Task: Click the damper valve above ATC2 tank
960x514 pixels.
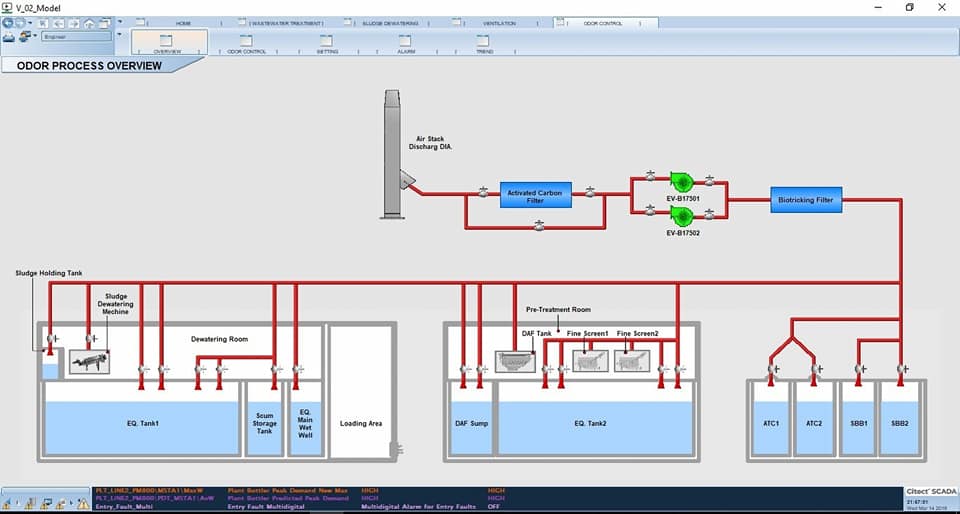Action: click(x=816, y=370)
